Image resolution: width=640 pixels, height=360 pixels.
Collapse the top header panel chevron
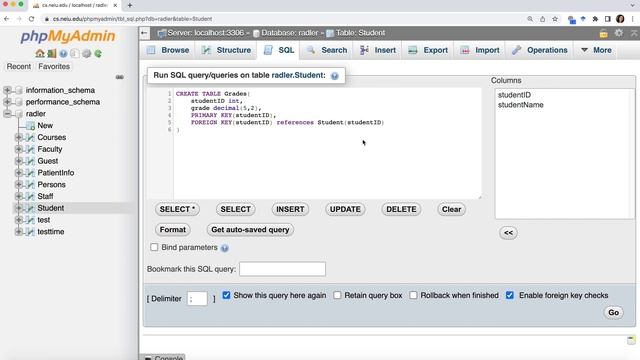tap(634, 33)
